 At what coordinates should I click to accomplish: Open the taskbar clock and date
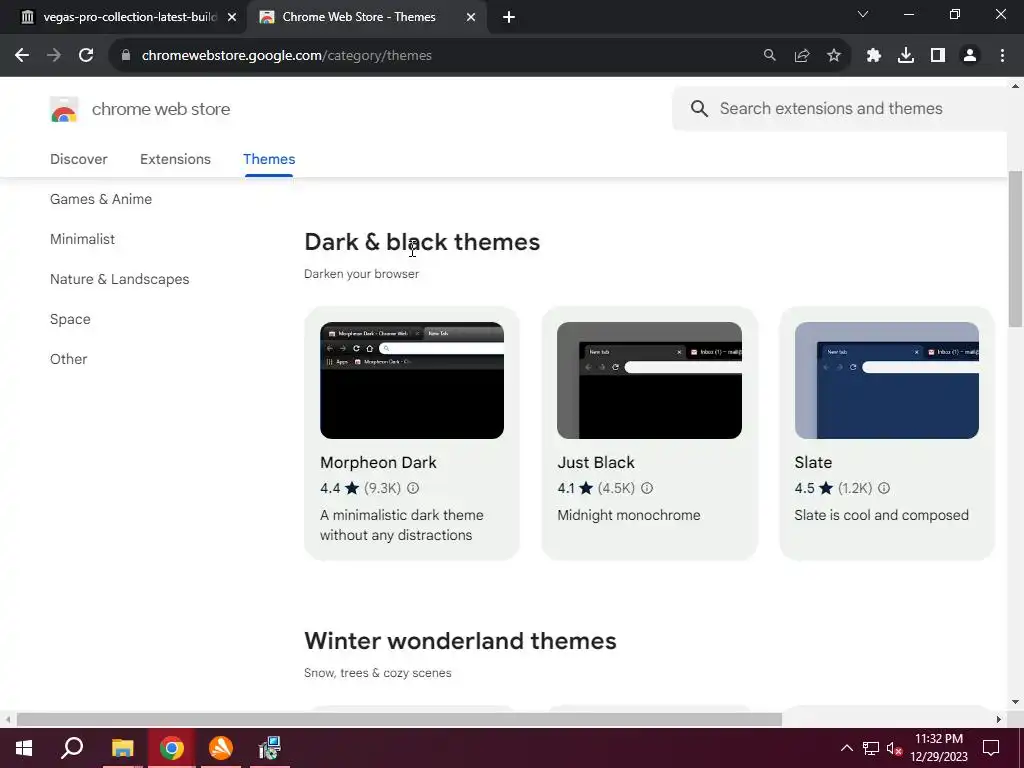(x=939, y=748)
